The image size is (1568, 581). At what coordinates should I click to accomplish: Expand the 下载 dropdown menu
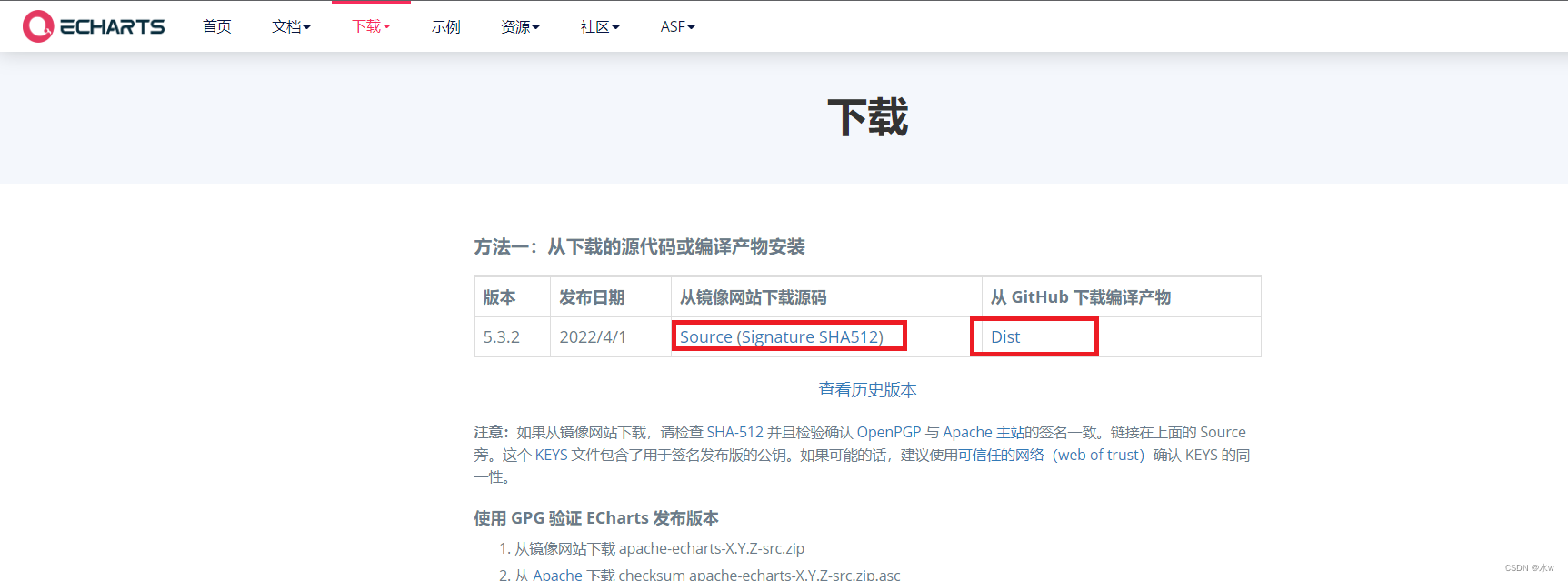(371, 26)
